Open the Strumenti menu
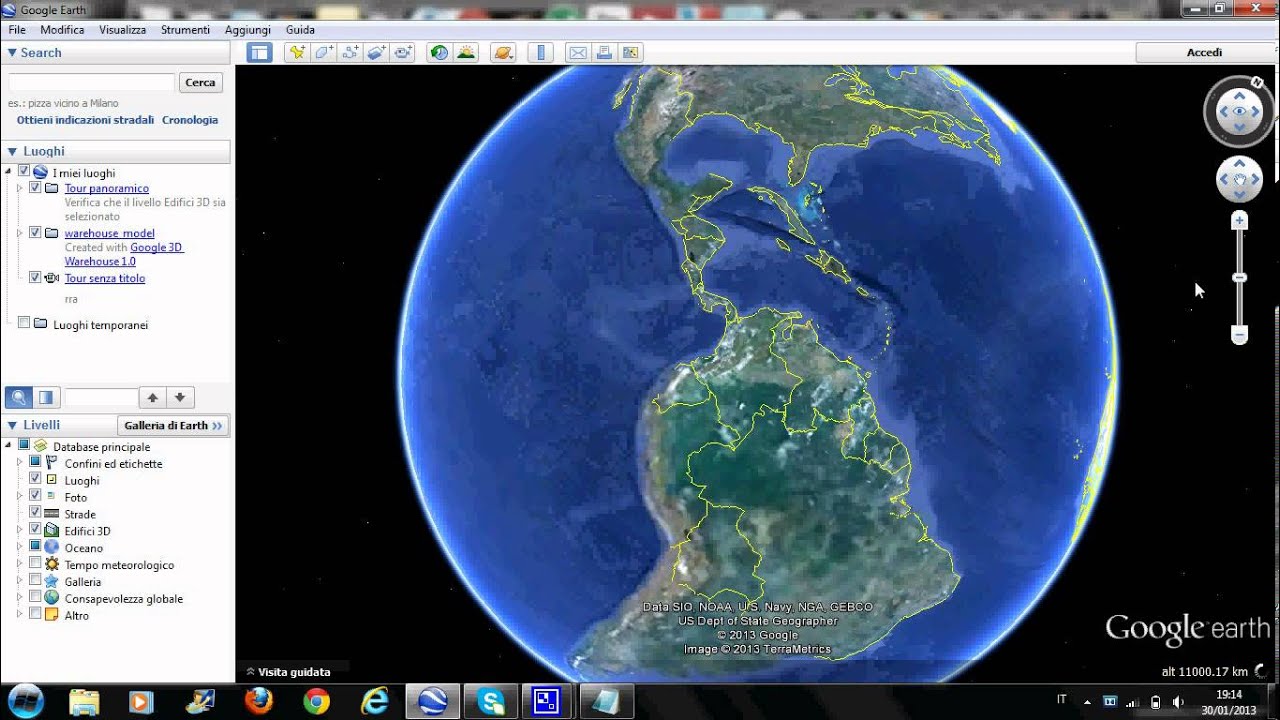The width and height of the screenshot is (1280, 720). click(185, 30)
